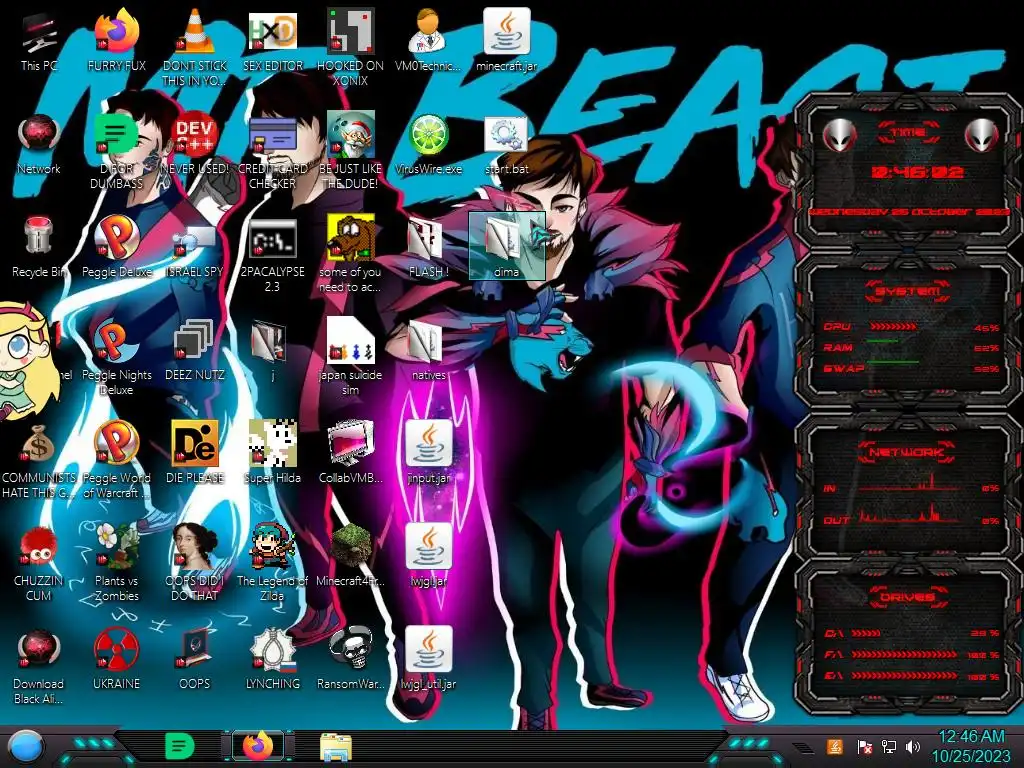Open the taskbar clock showing 12:46 AM
Screen dimensions: 1024x768
tap(970, 746)
